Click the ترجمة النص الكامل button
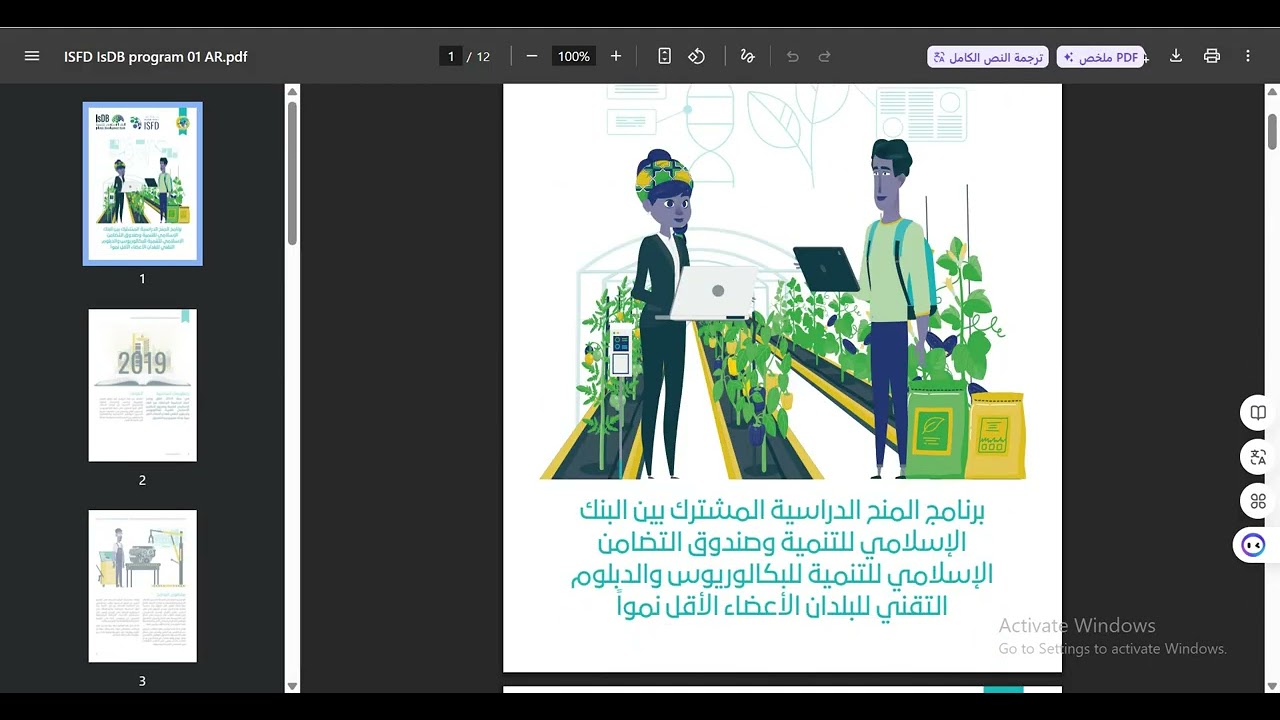The width and height of the screenshot is (1280, 720). tap(988, 57)
